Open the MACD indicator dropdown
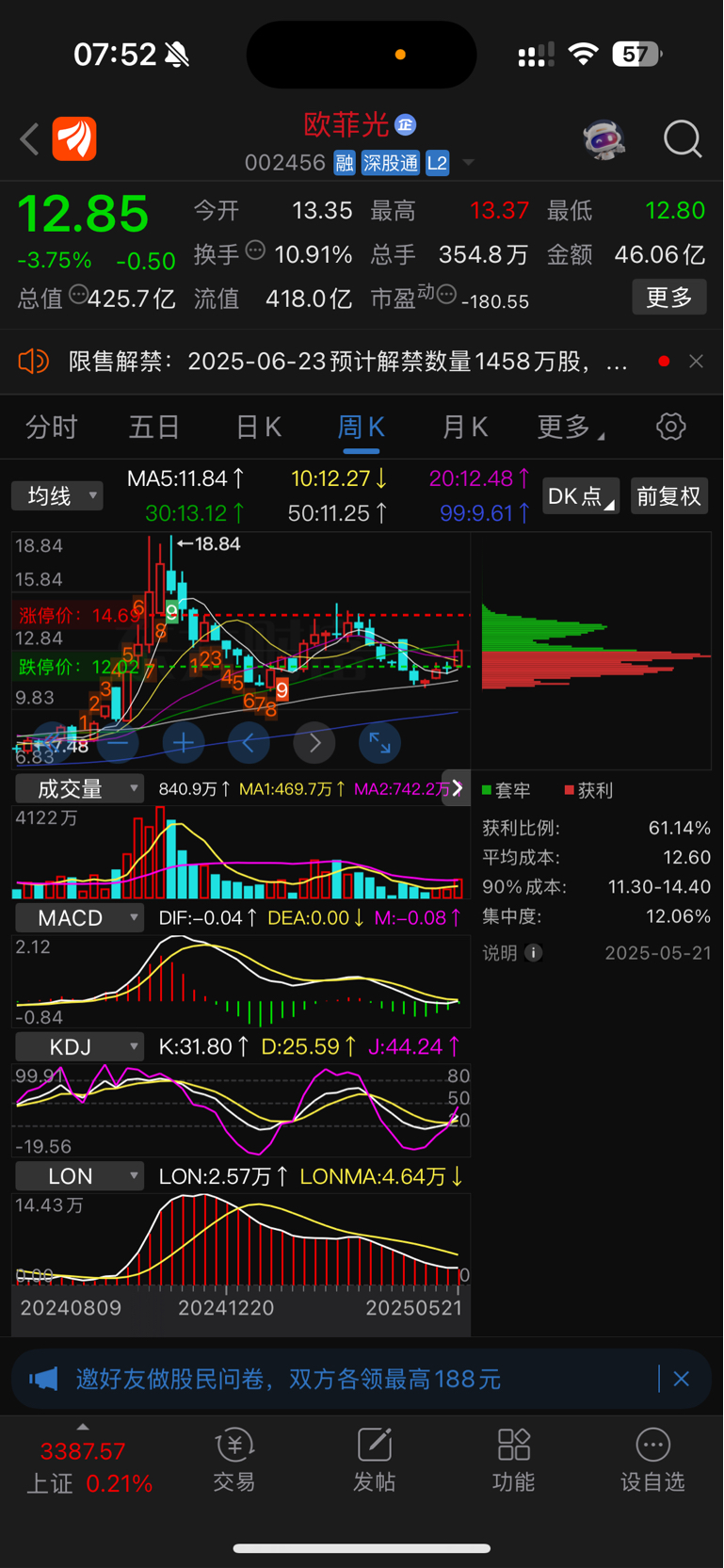Screen dimensions: 724x1568 point(79,917)
